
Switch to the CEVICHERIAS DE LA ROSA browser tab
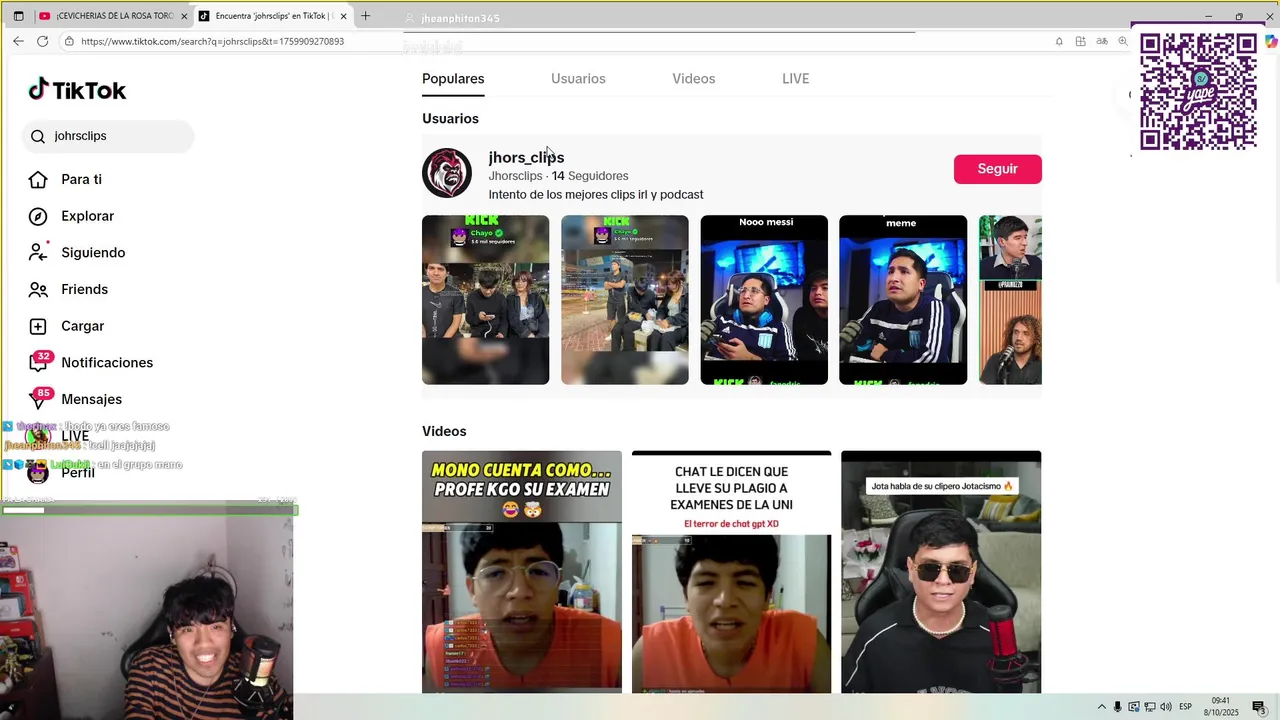tap(112, 16)
